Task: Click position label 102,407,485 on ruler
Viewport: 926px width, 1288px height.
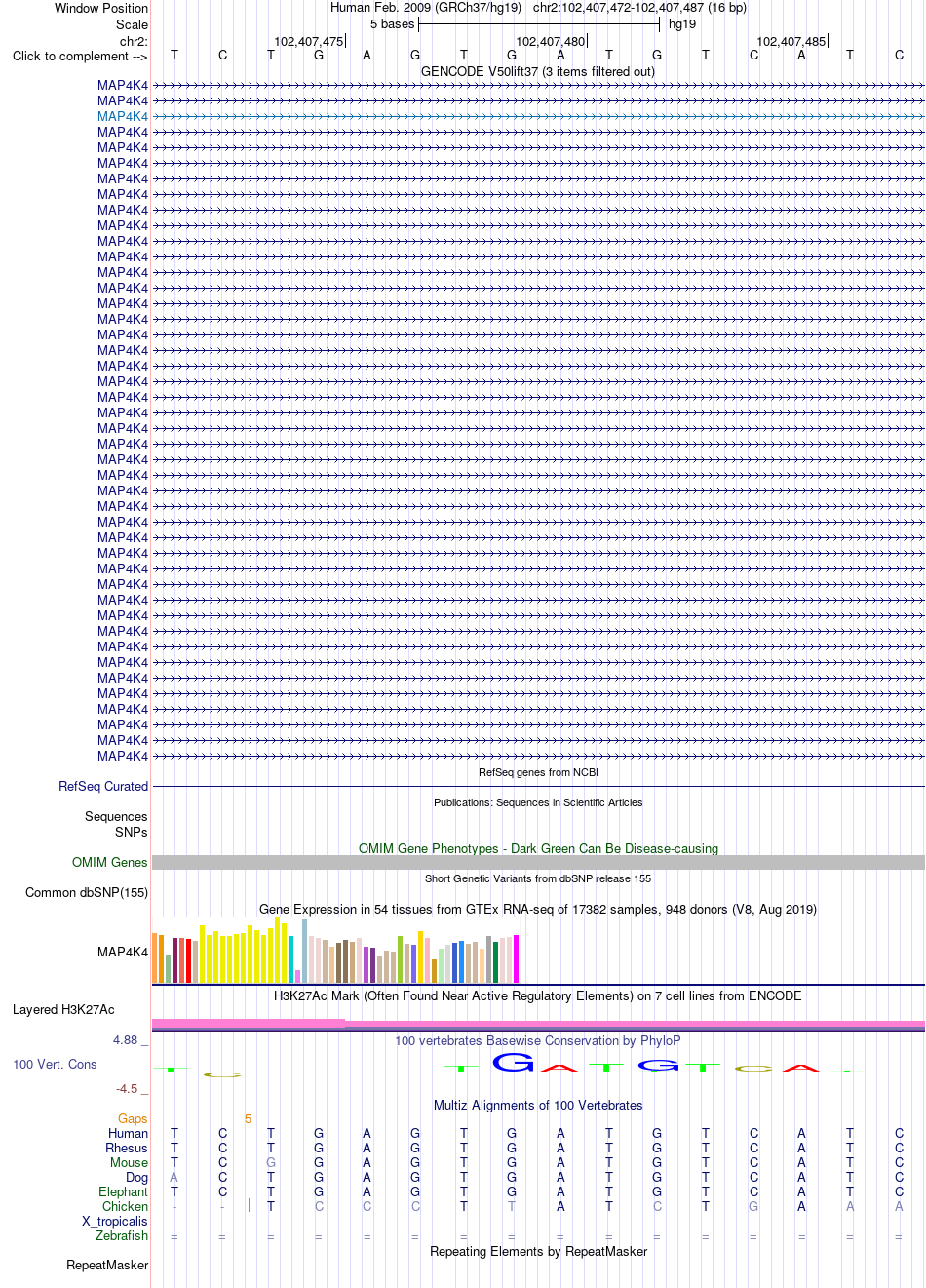Action: click(x=791, y=41)
